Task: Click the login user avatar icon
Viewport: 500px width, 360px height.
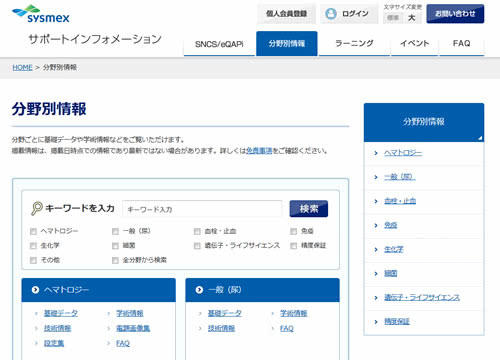Action: [x=331, y=14]
